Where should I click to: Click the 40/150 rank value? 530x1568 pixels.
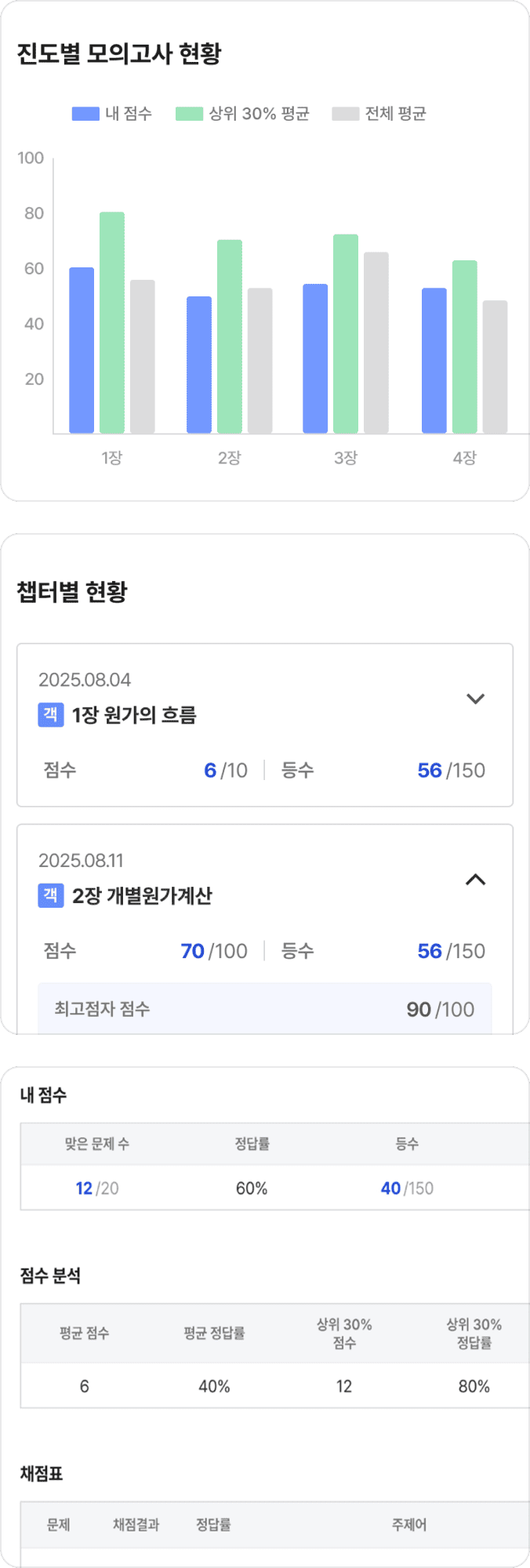pyautogui.click(x=407, y=1189)
